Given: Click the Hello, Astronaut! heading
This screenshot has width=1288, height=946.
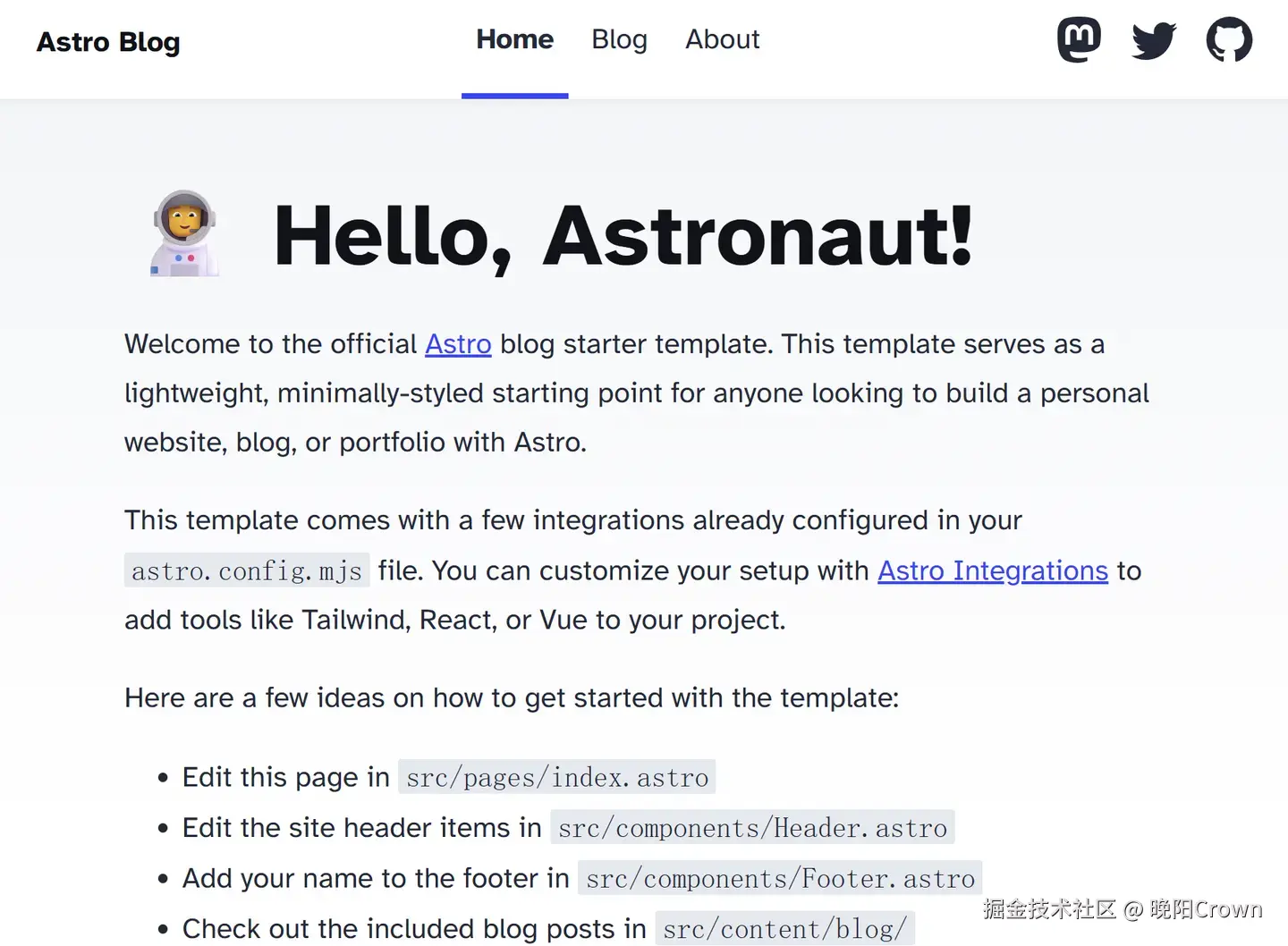Looking at the screenshot, I should [x=623, y=236].
